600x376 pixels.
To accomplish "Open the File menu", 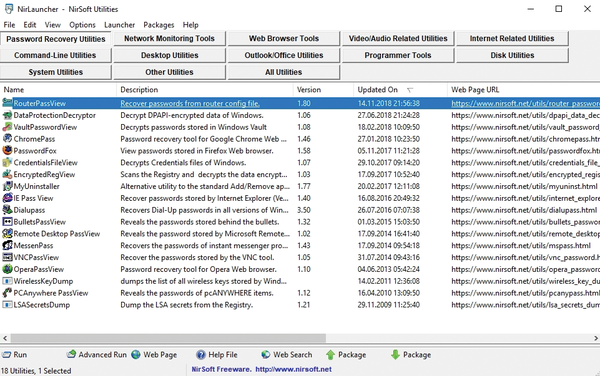I will 9,25.
